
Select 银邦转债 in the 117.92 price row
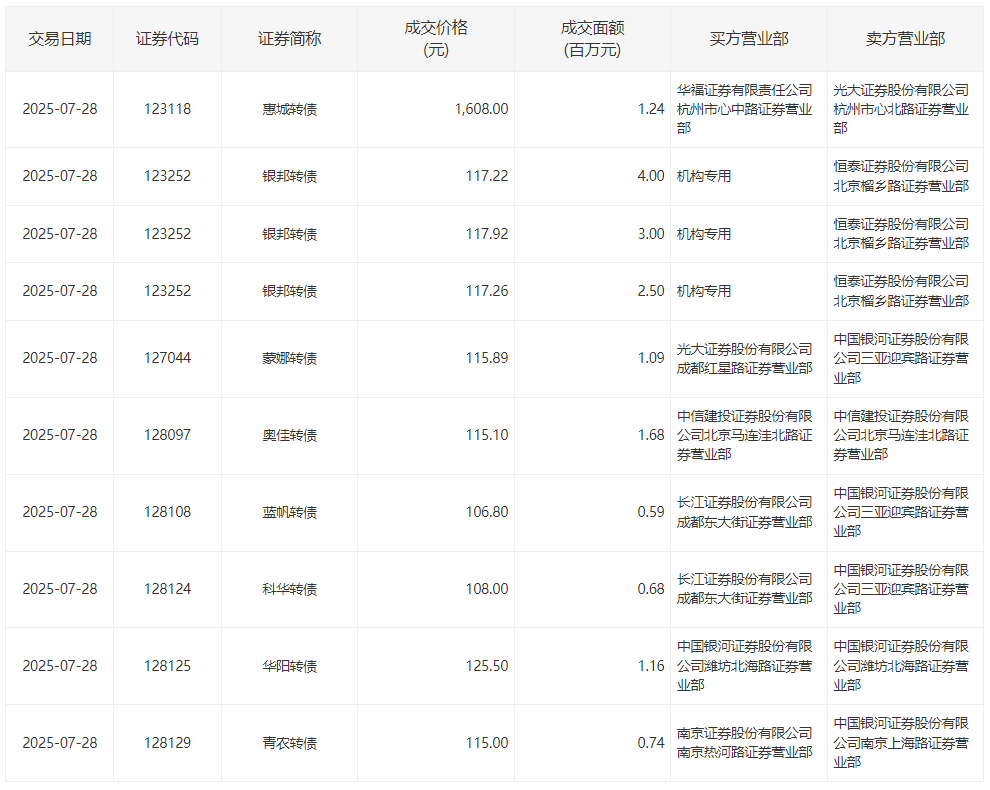[x=289, y=234]
